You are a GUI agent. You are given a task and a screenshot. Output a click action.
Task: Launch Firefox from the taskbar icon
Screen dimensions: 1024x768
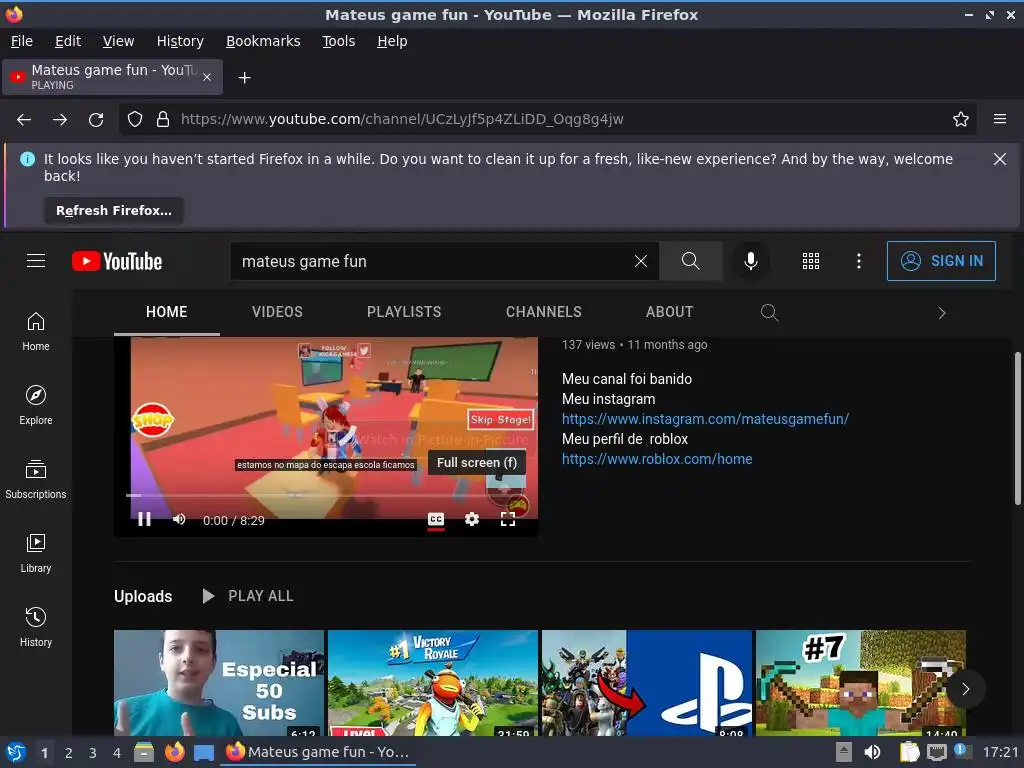coord(174,752)
